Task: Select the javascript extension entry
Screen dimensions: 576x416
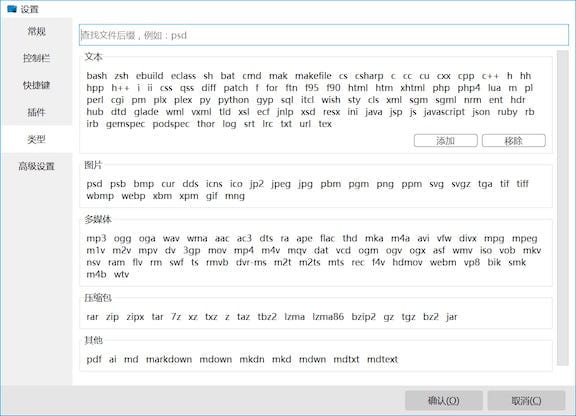Action: [x=444, y=112]
